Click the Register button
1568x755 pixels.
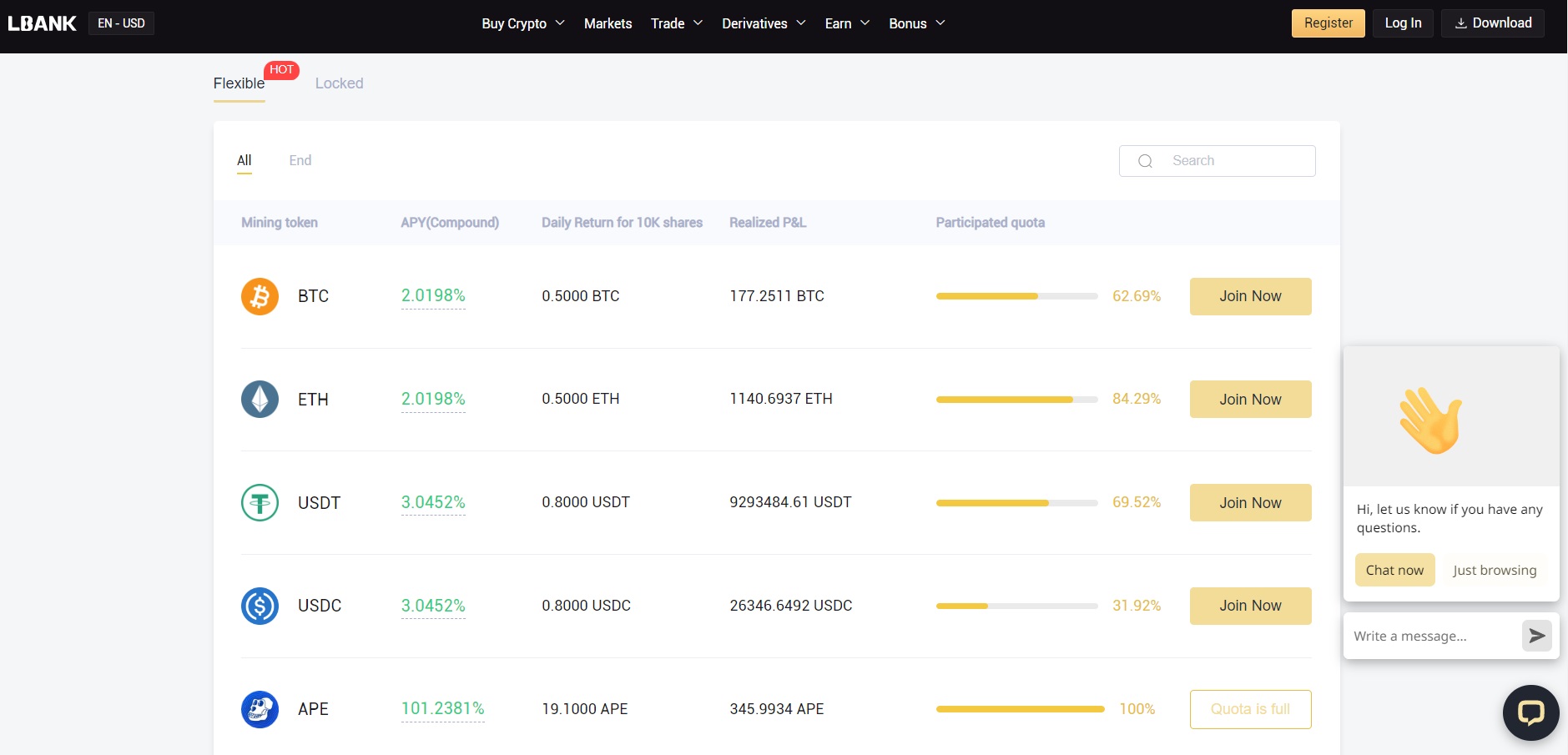coord(1329,23)
